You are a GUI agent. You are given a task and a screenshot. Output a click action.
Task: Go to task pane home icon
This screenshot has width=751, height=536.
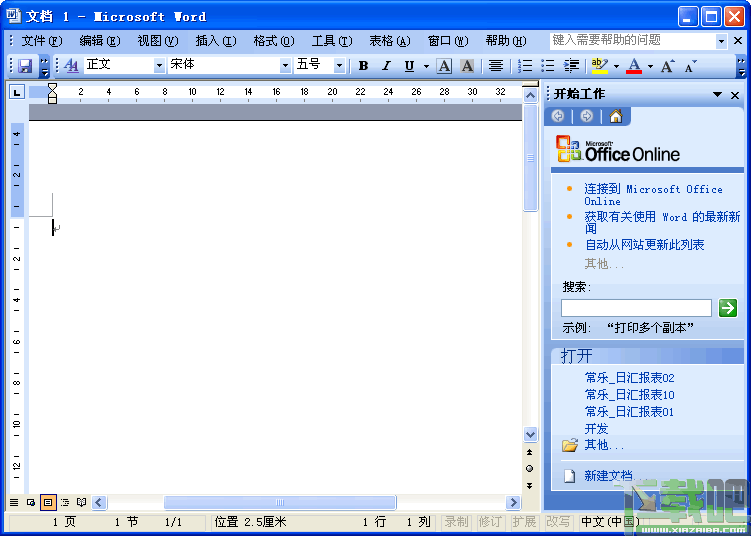[x=616, y=116]
